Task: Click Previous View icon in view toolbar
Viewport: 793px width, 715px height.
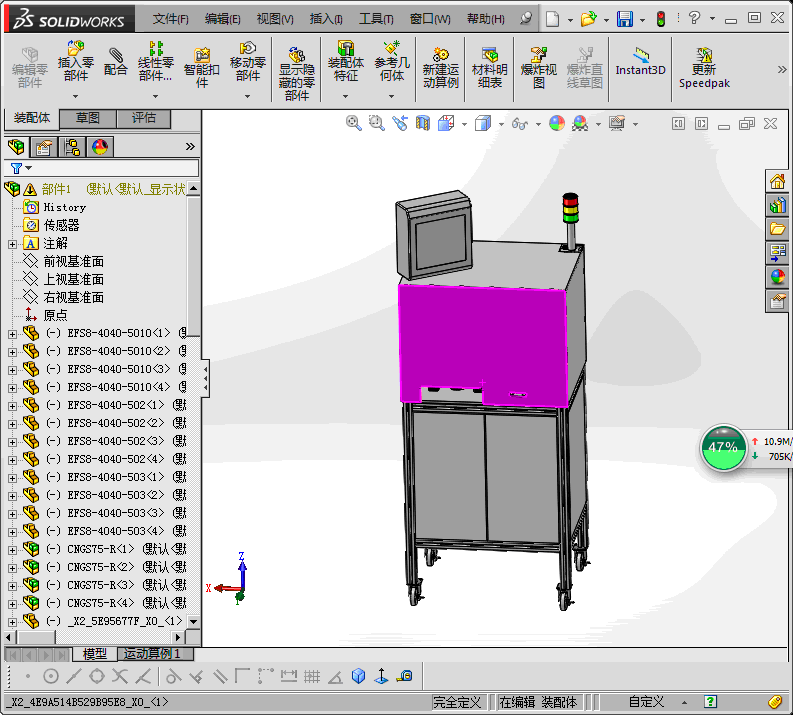Action: (x=400, y=123)
